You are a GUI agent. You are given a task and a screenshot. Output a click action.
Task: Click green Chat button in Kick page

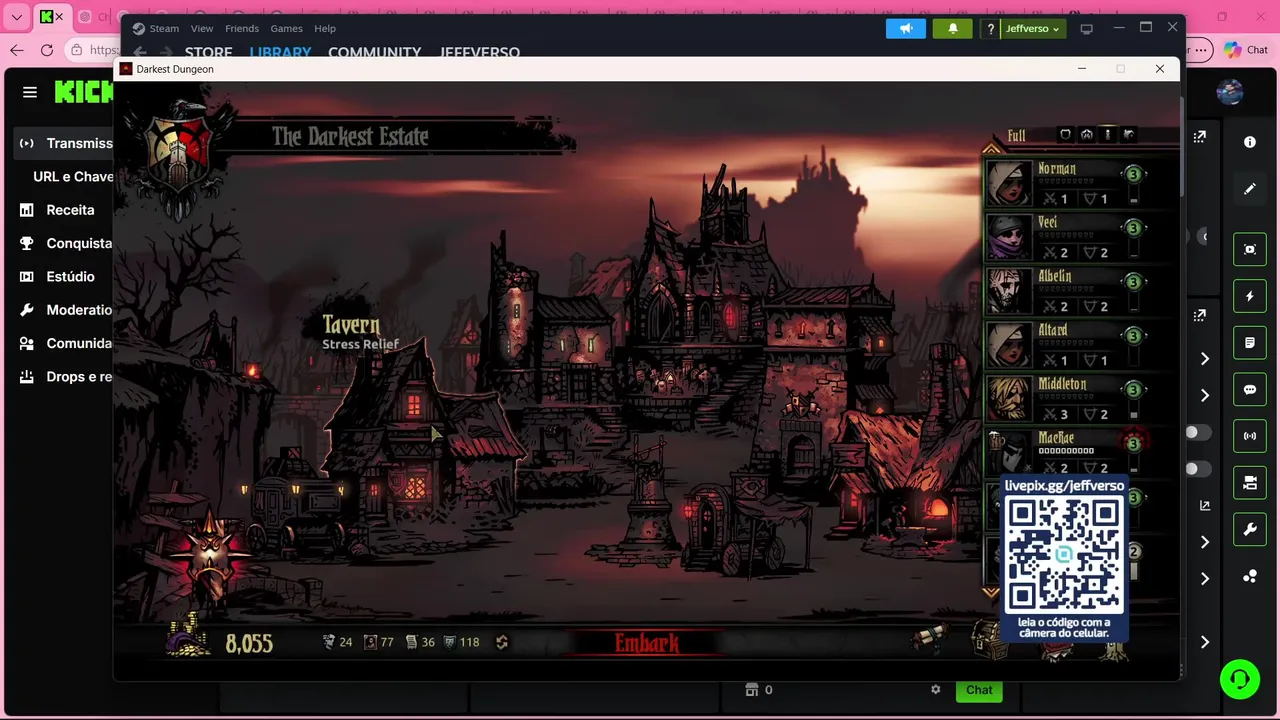click(979, 690)
